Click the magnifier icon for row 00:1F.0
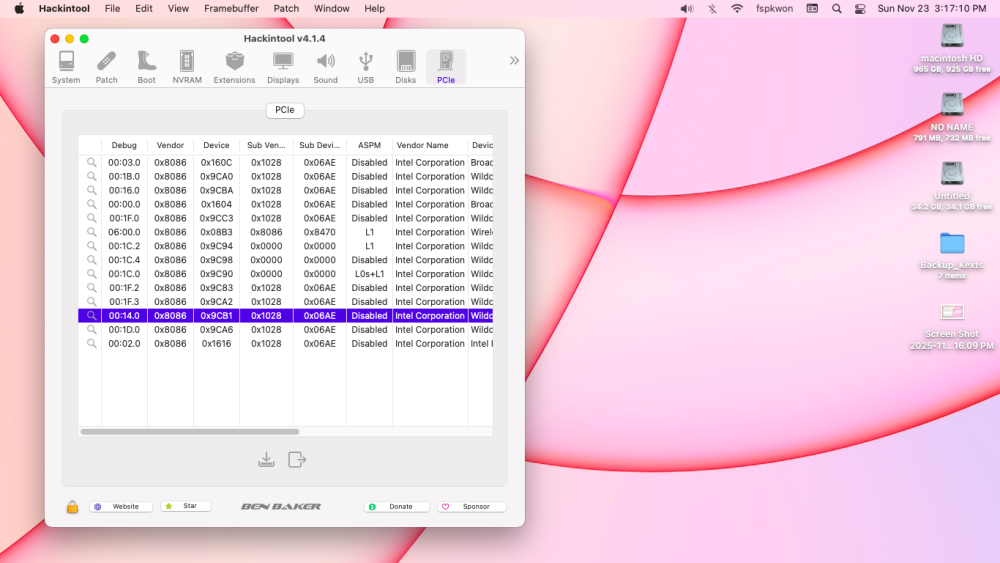Image resolution: width=1000 pixels, height=563 pixels. click(x=92, y=218)
